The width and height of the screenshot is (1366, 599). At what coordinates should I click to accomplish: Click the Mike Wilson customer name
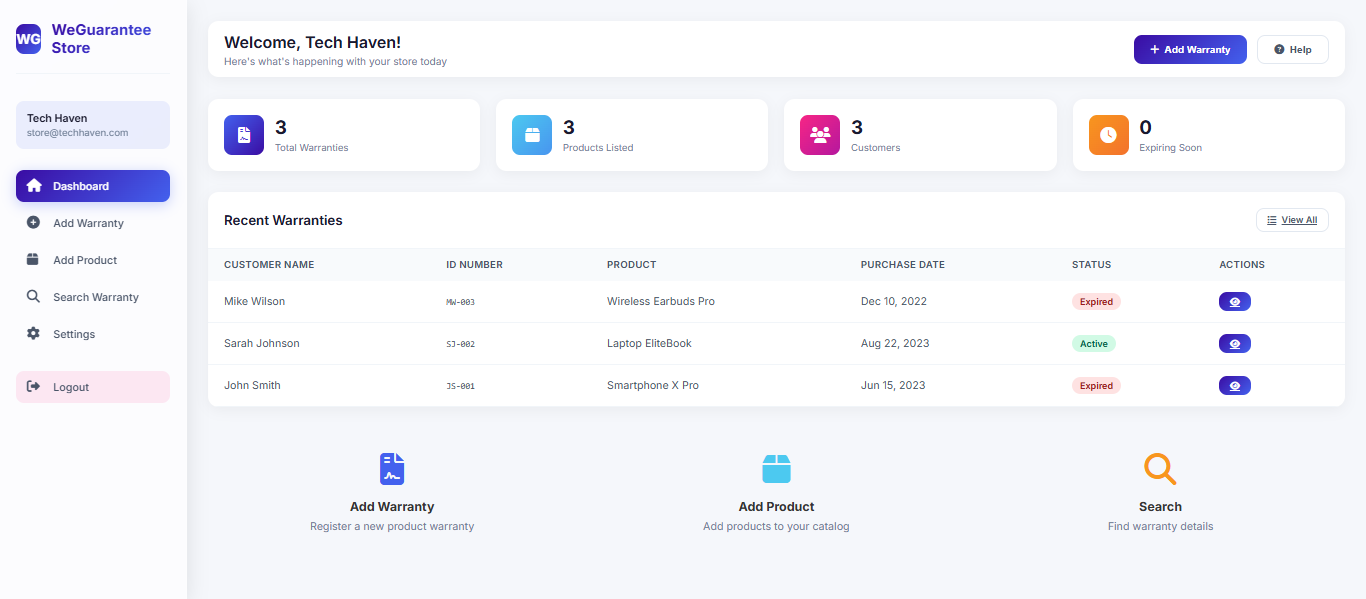click(254, 301)
